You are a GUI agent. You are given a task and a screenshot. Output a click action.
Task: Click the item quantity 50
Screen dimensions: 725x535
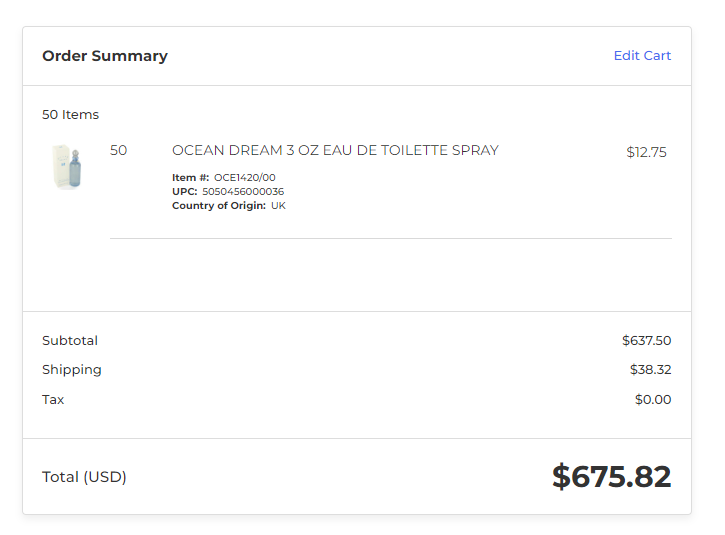[x=118, y=150]
